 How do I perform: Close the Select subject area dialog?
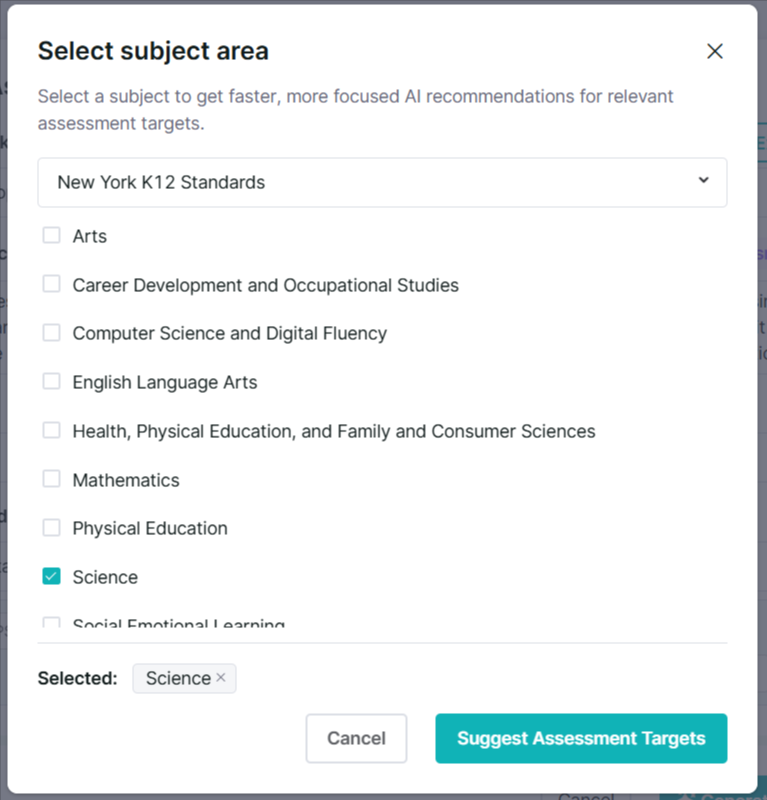point(714,51)
